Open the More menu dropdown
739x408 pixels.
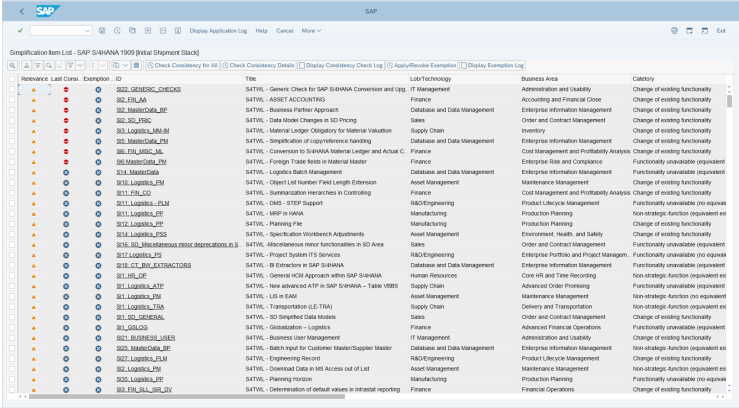tap(311, 31)
